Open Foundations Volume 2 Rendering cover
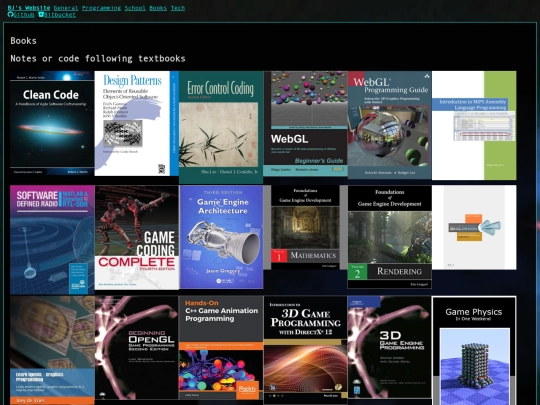 point(390,237)
